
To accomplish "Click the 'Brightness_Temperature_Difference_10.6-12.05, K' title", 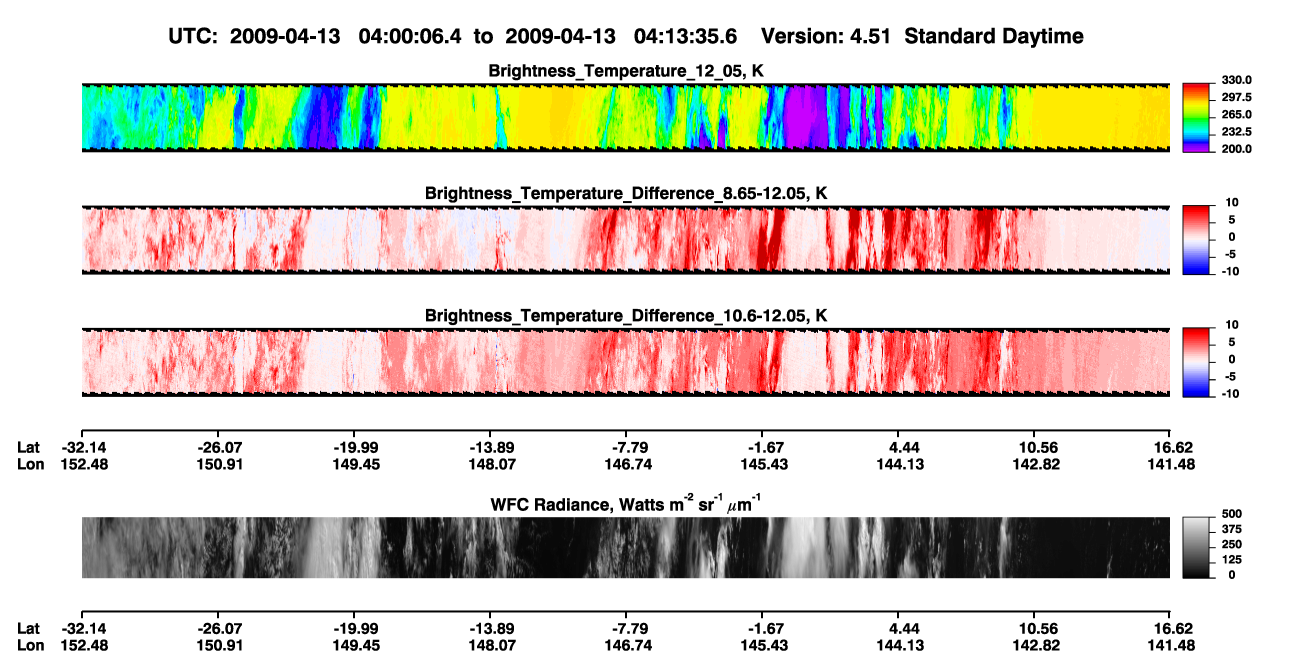I will (x=625, y=315).
